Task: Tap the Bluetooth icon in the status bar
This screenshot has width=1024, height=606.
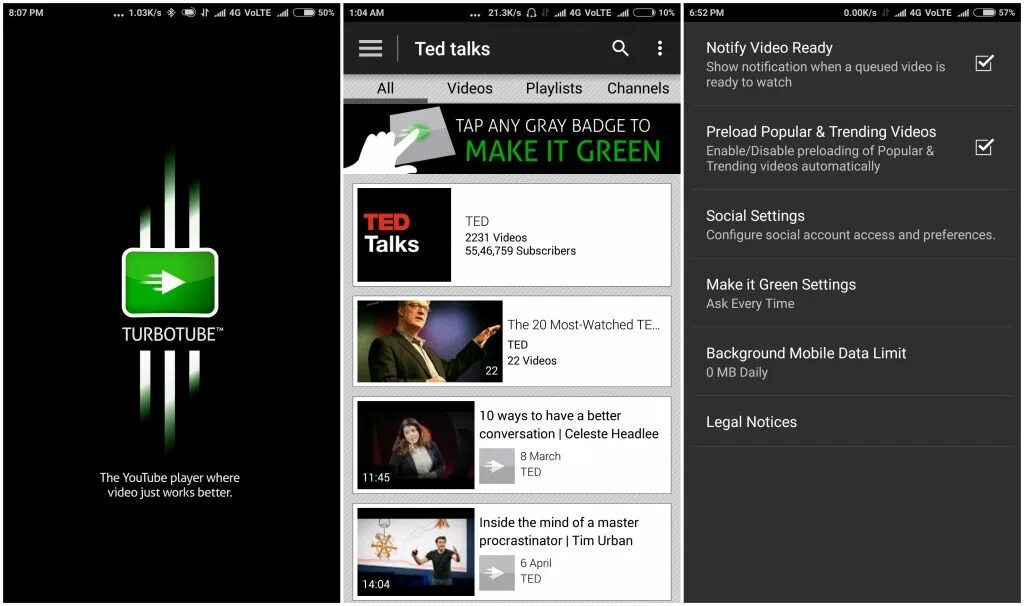Action: (170, 12)
